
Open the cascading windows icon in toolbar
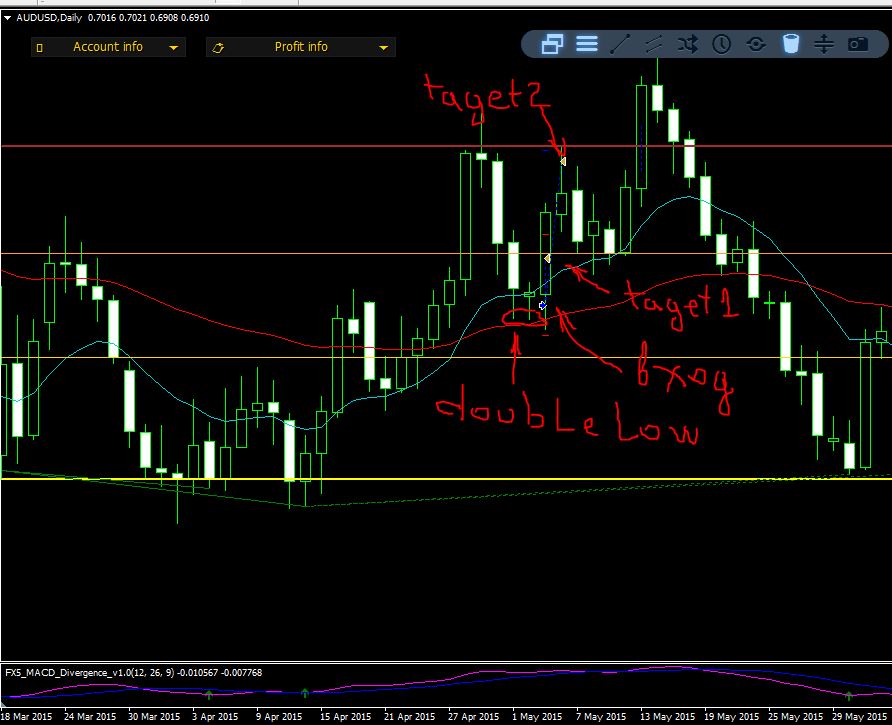(x=552, y=44)
